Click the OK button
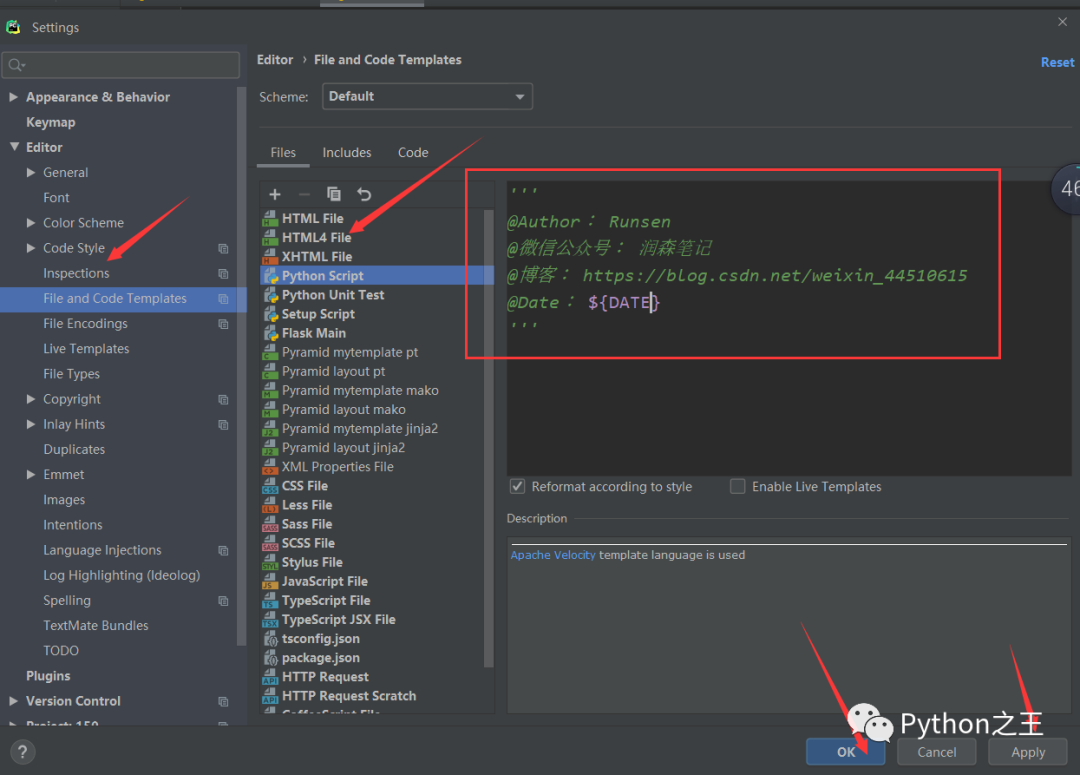The width and height of the screenshot is (1080, 775). tap(846, 752)
